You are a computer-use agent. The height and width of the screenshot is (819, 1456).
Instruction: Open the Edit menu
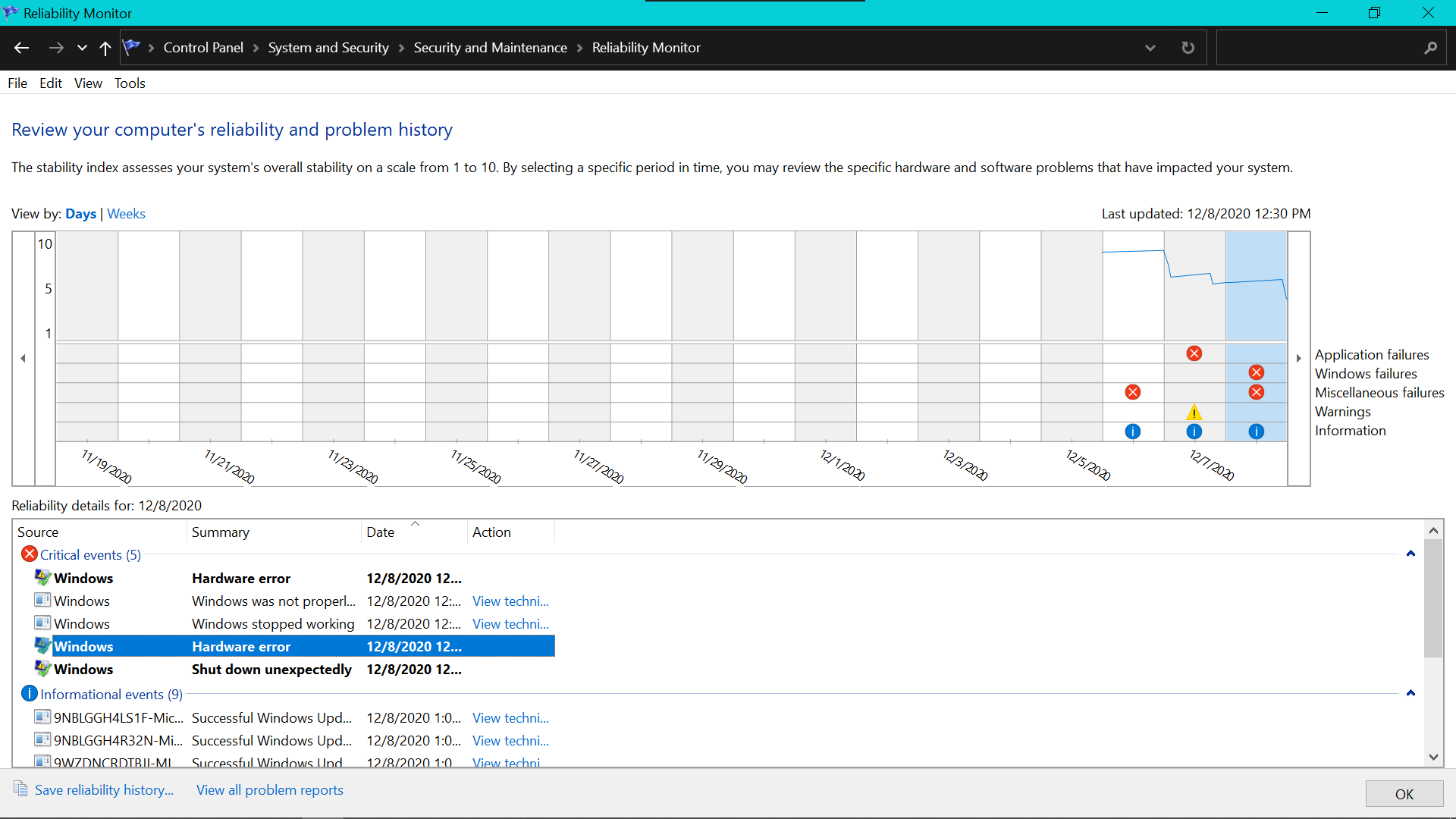click(x=51, y=83)
